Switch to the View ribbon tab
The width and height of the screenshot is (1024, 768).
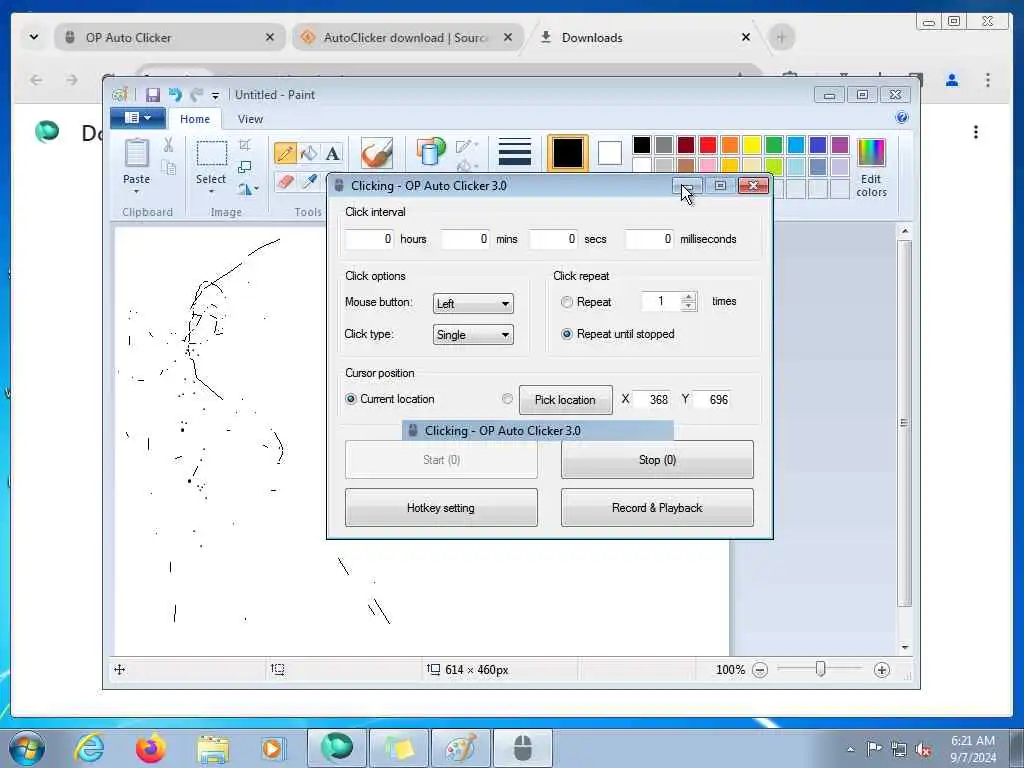250,119
